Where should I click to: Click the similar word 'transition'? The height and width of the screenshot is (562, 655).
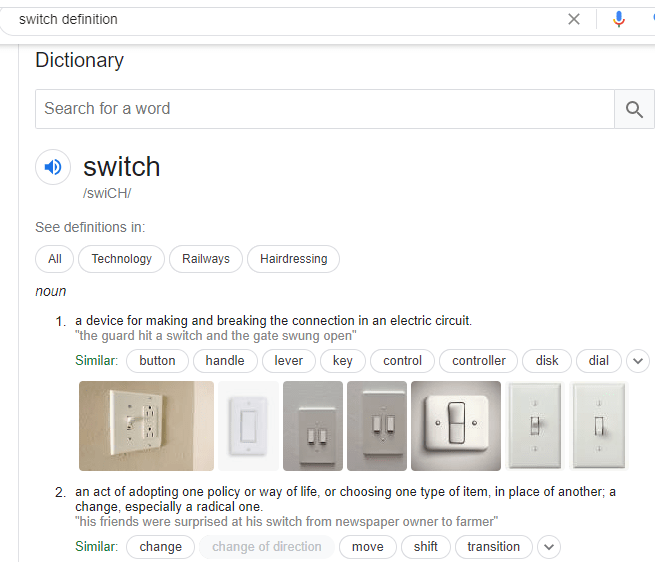pyautogui.click(x=493, y=547)
